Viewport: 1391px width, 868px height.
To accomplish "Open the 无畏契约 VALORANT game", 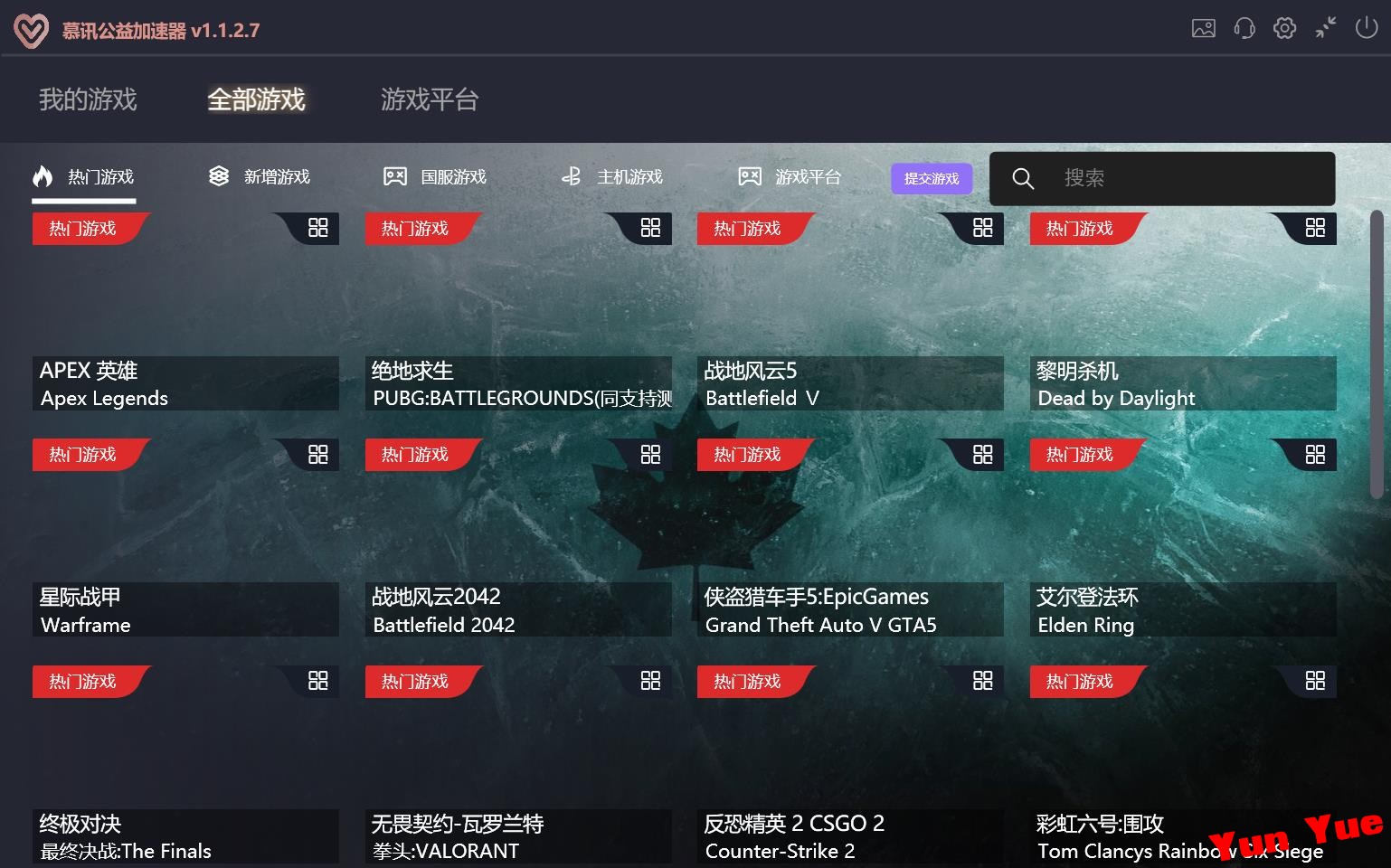I will tap(518, 764).
